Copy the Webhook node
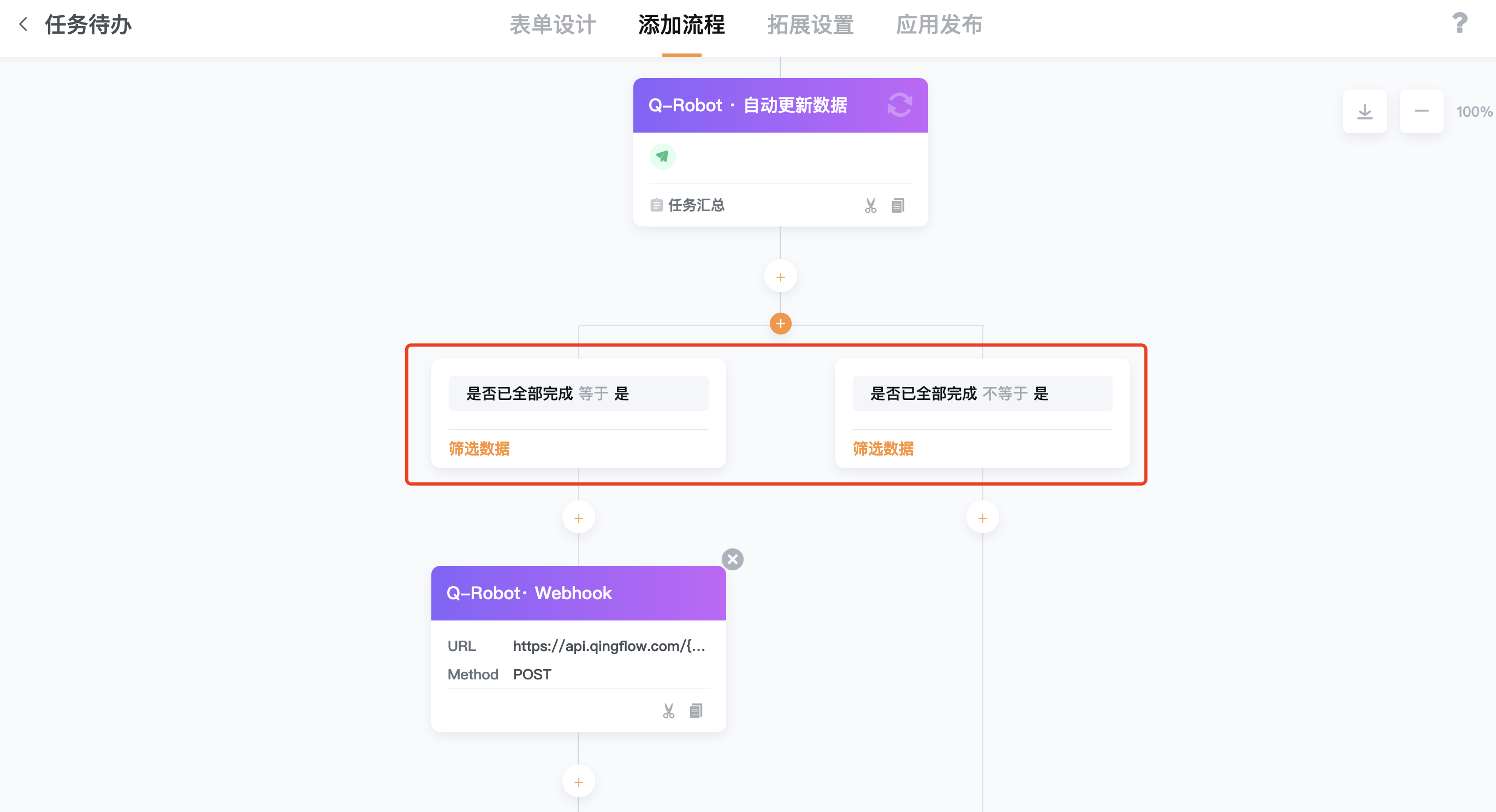Screen dimensions: 1496x812 (696, 710)
